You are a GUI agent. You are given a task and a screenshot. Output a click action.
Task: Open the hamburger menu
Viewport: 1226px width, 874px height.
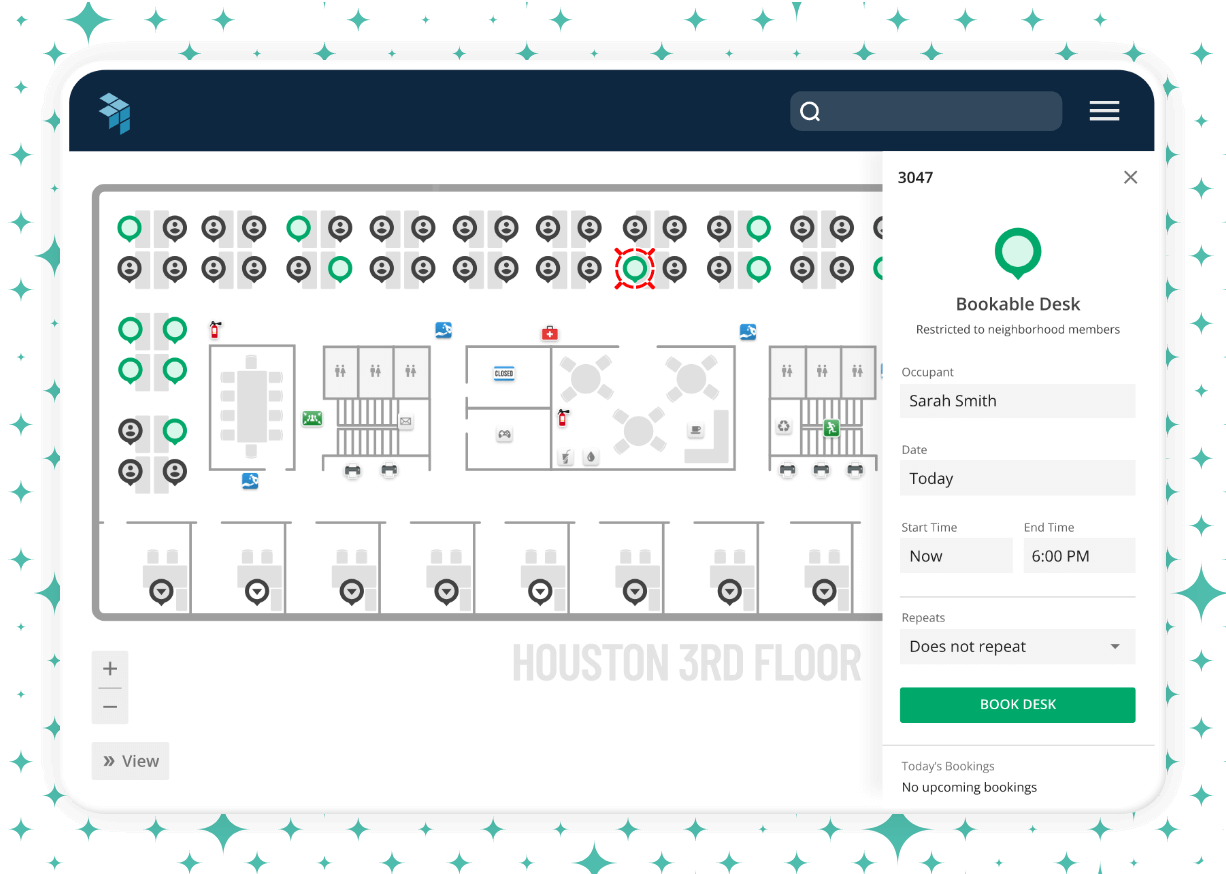coord(1104,111)
